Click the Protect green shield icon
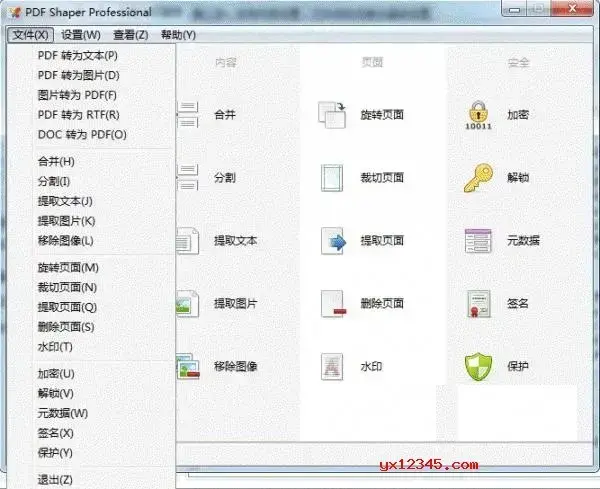 [x=478, y=367]
